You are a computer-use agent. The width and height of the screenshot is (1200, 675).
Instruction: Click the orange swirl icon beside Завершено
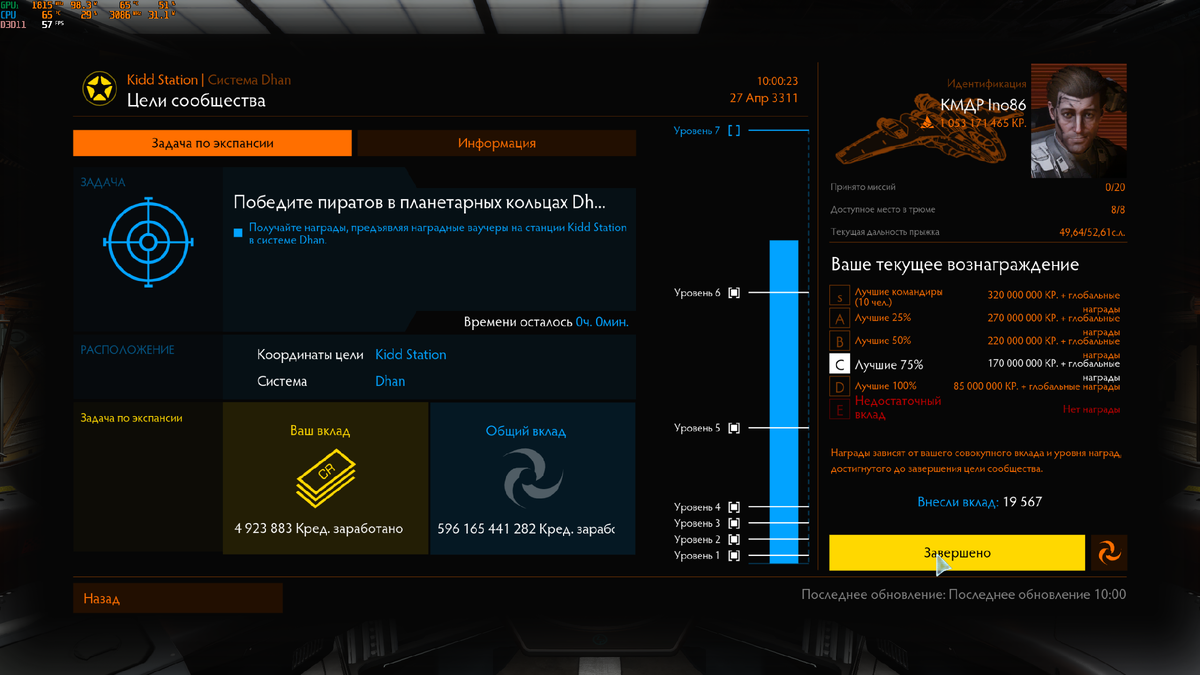[1108, 553]
